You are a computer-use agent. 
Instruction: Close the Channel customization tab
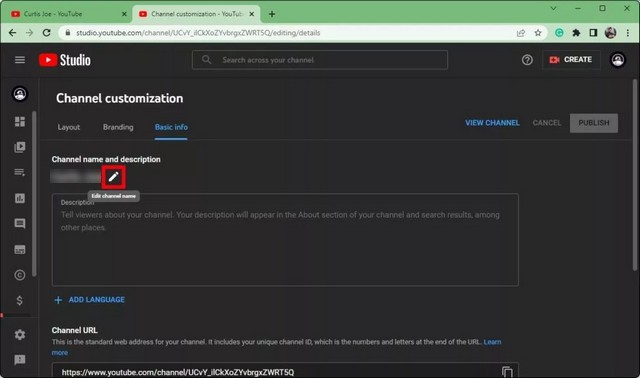coord(252,14)
